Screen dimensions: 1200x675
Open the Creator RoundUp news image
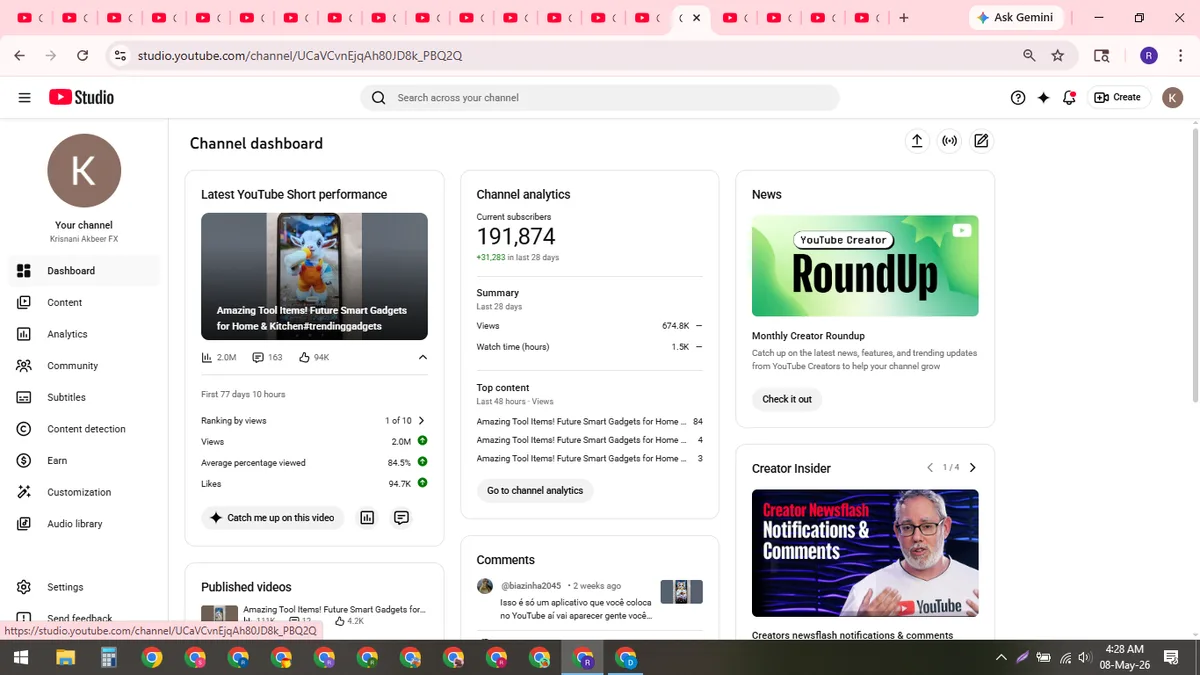[865, 266]
